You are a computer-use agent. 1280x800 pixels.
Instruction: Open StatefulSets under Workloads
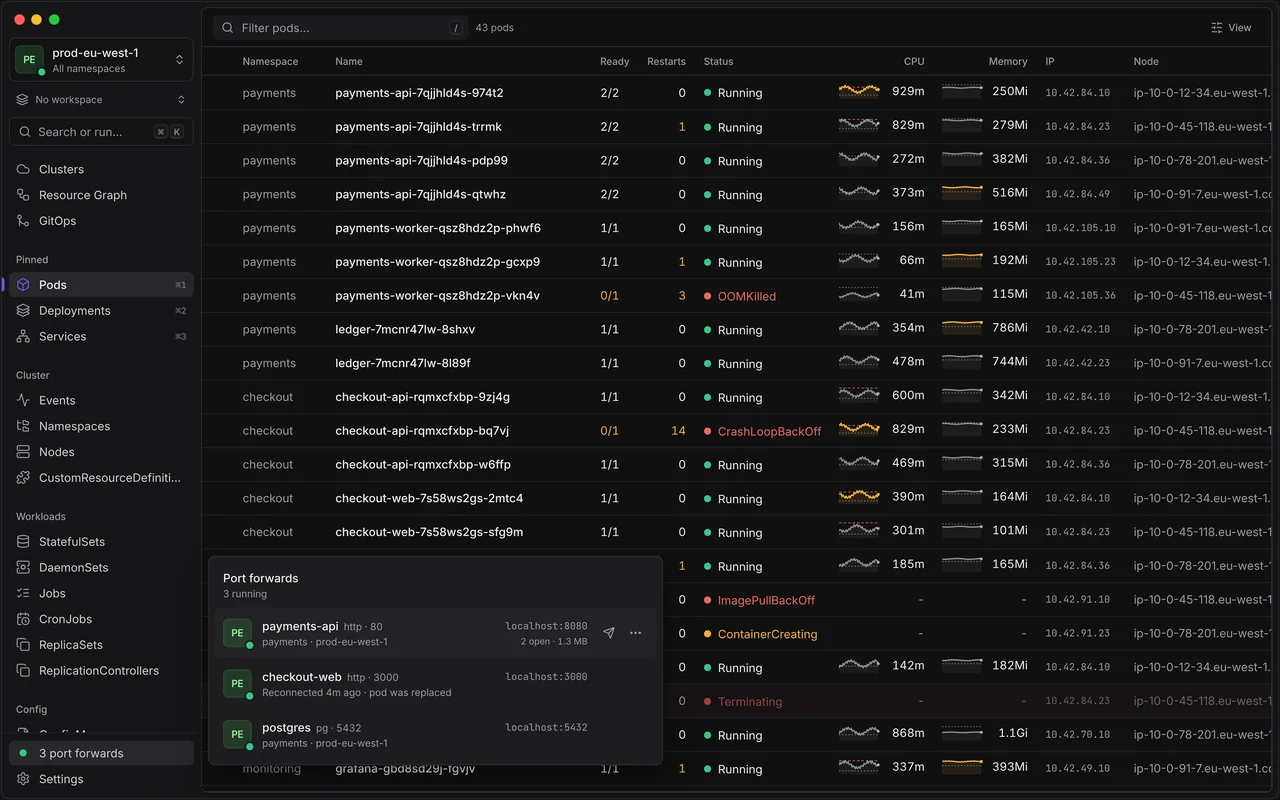[x=101, y=542]
